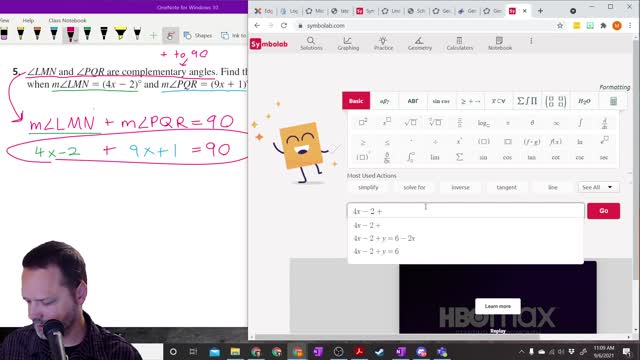
Task: Insert the greater-than-or-equal symbol
Action: pos(362,142)
